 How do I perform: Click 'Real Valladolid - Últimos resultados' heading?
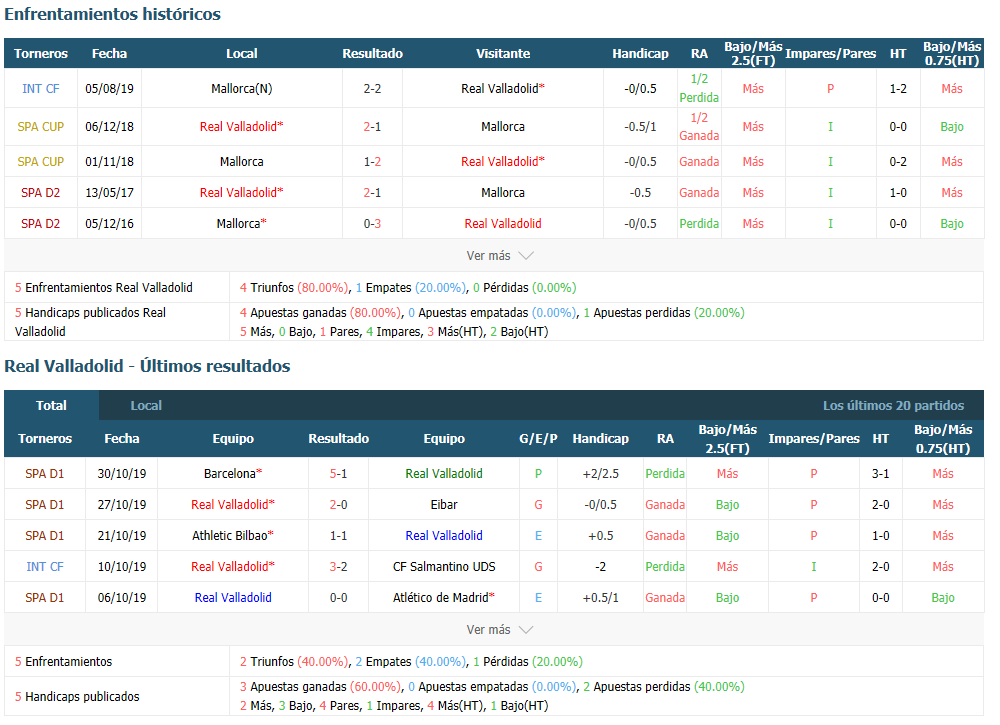point(147,366)
